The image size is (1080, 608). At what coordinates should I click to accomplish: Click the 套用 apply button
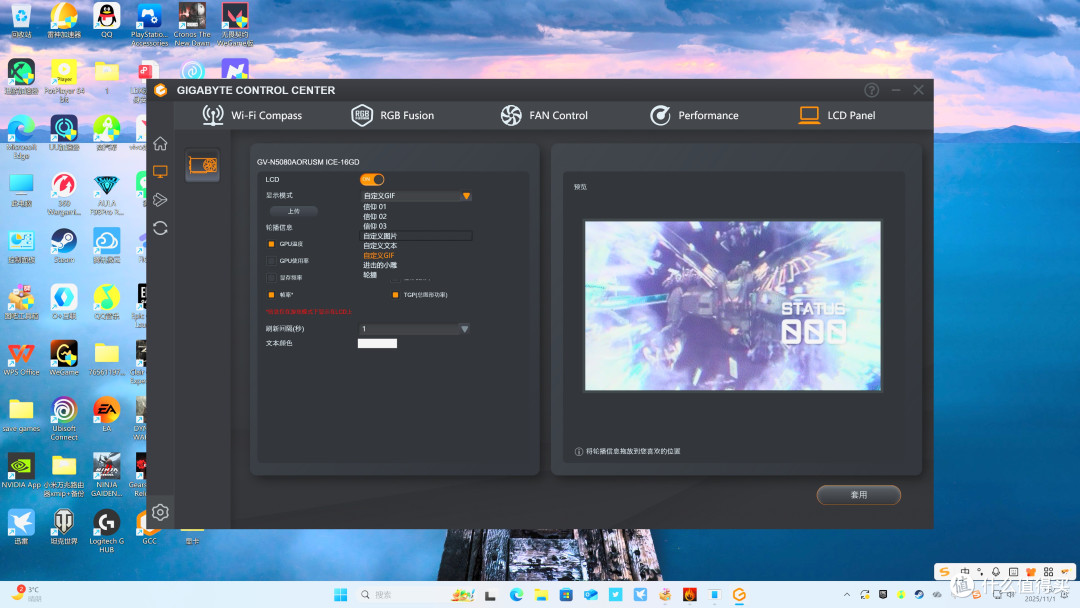click(x=859, y=494)
